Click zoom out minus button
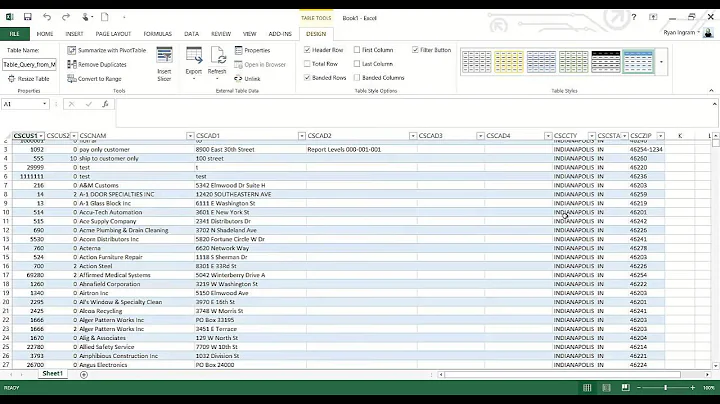Screen dimensions: 720x404 [x=639, y=388]
